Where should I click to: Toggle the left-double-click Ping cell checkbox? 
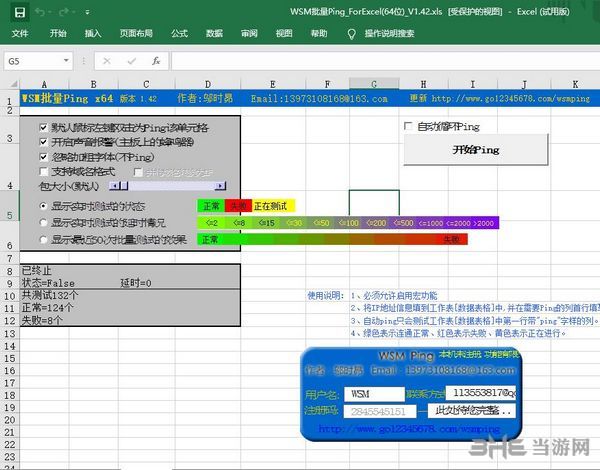44,127
